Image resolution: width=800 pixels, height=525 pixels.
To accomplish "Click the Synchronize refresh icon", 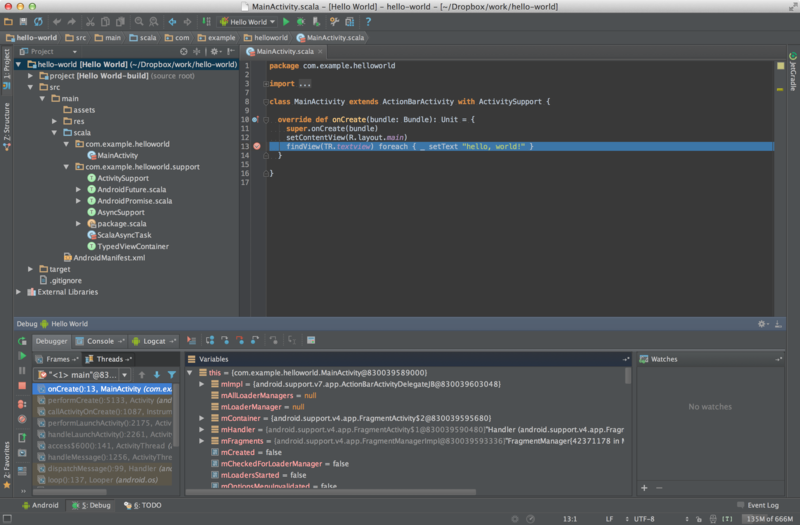I will (x=38, y=21).
